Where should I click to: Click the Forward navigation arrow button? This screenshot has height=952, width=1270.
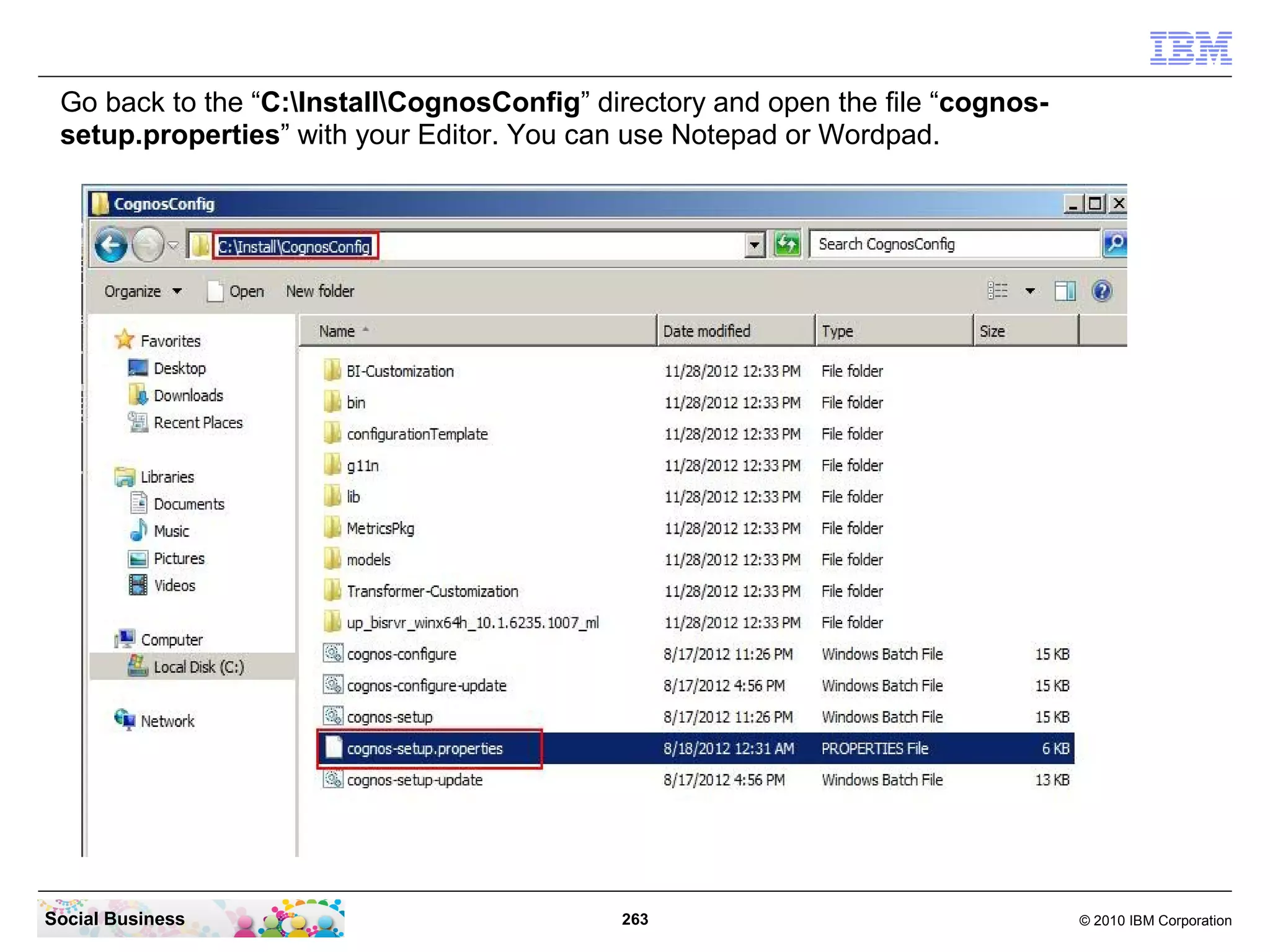pos(148,245)
